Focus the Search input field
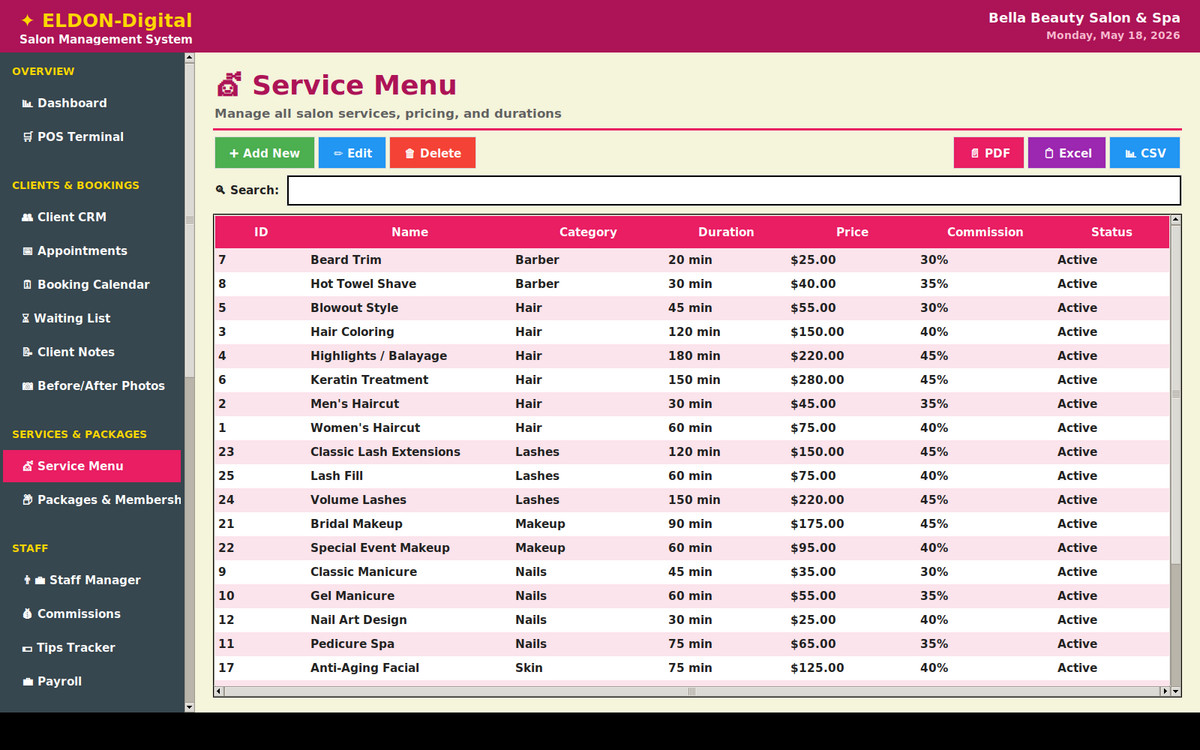Screen dimensions: 1200x750 [734, 190]
